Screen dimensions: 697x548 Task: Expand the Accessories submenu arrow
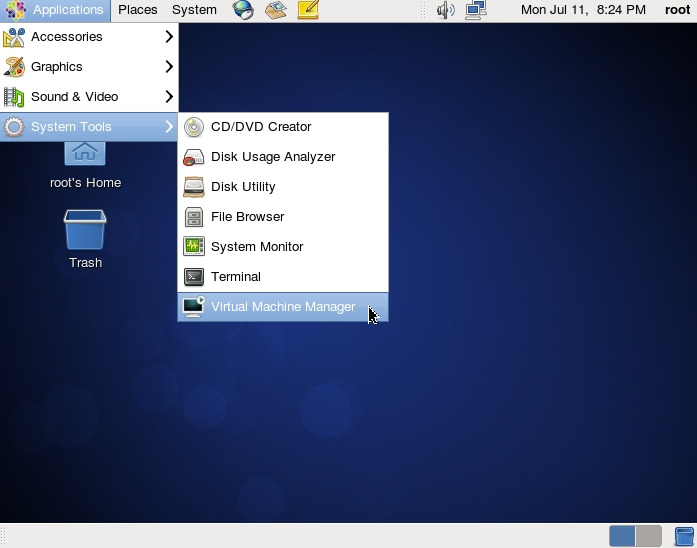point(169,36)
